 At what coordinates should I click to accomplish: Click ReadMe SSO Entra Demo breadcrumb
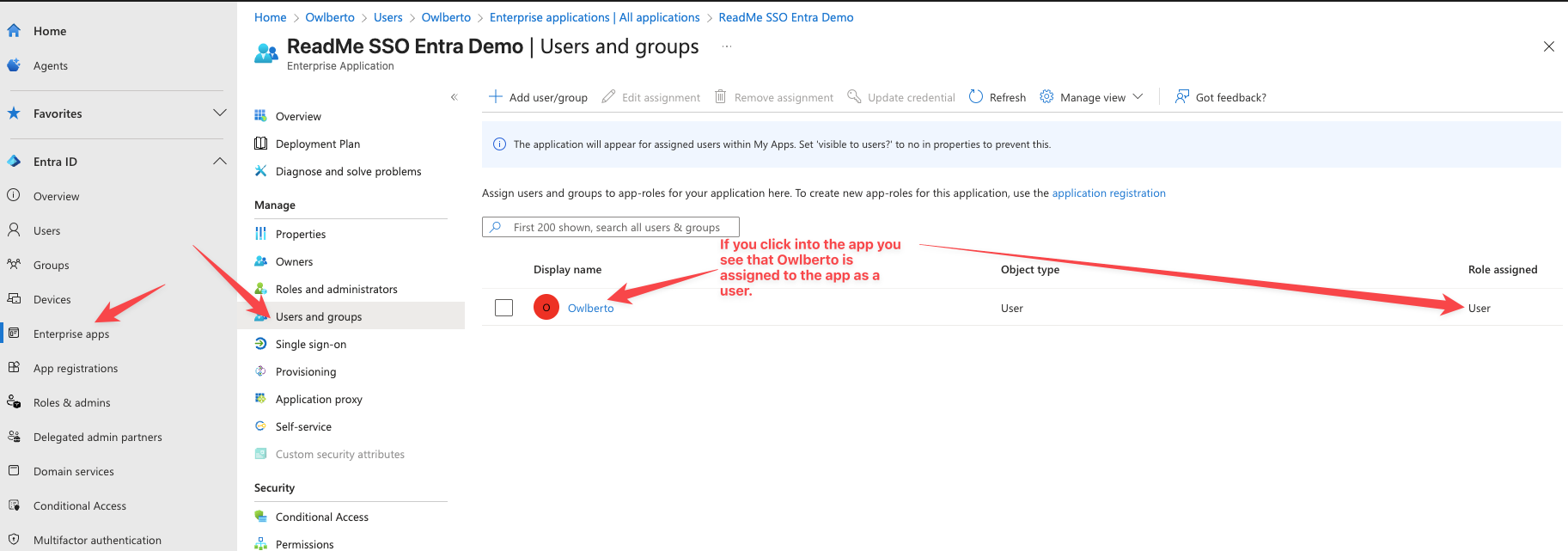tap(786, 17)
